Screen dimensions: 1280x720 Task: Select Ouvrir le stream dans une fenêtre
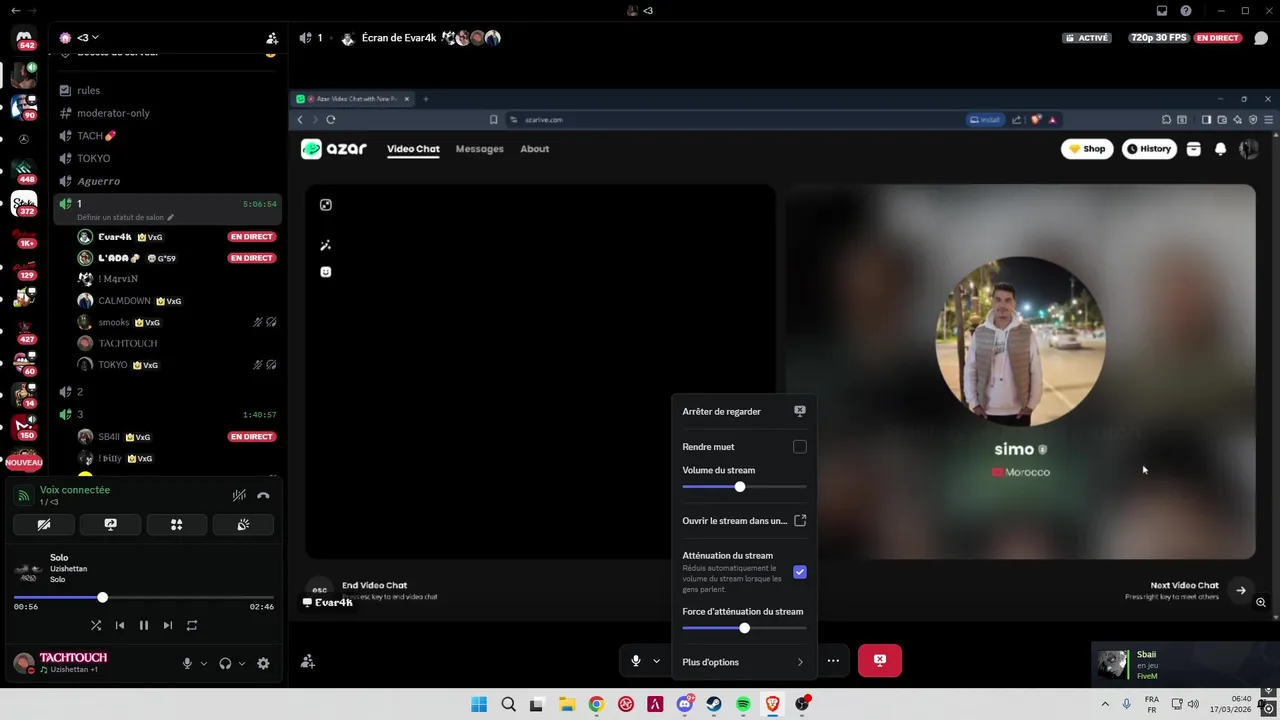(744, 521)
